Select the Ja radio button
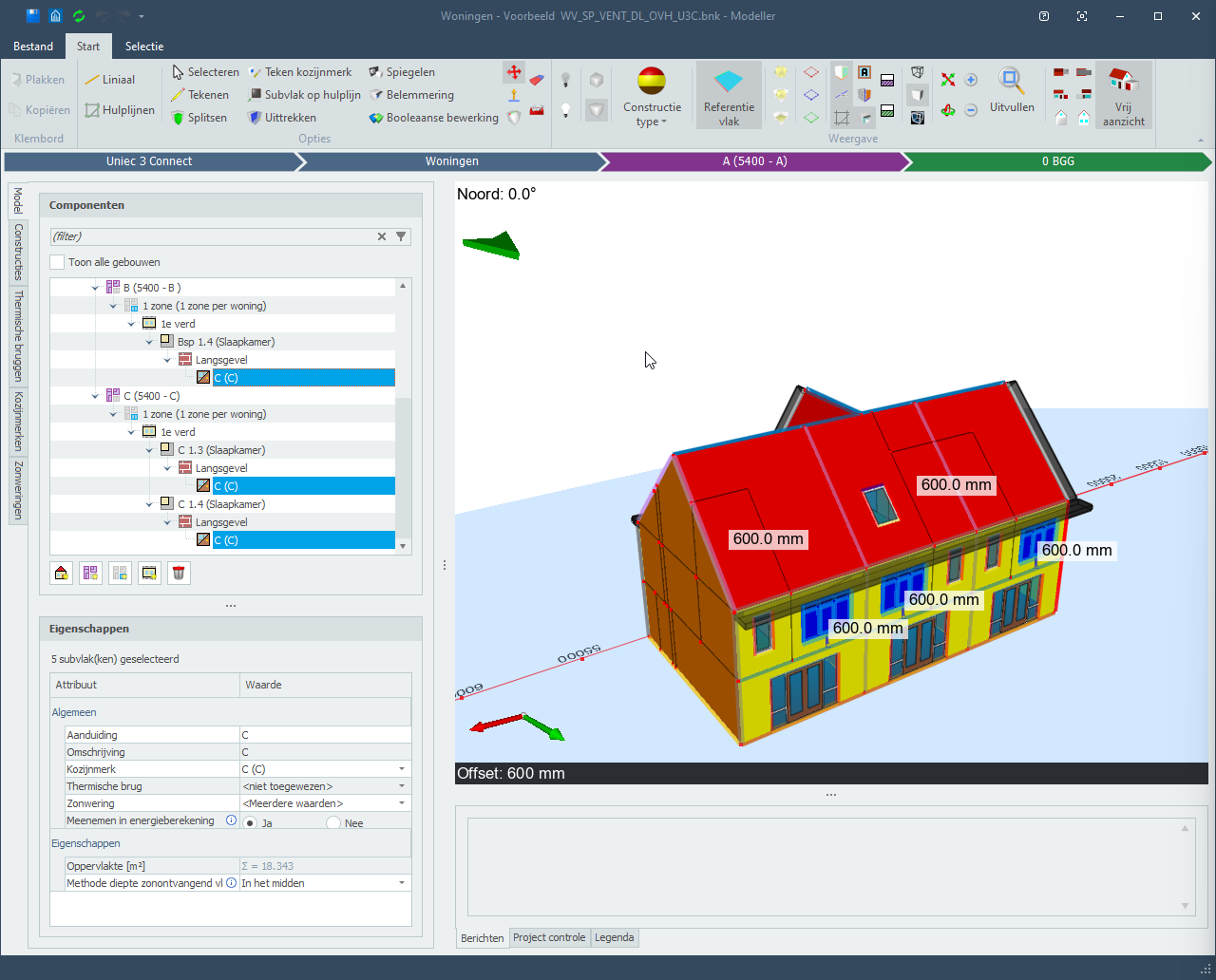Image resolution: width=1216 pixels, height=980 pixels. (x=251, y=823)
